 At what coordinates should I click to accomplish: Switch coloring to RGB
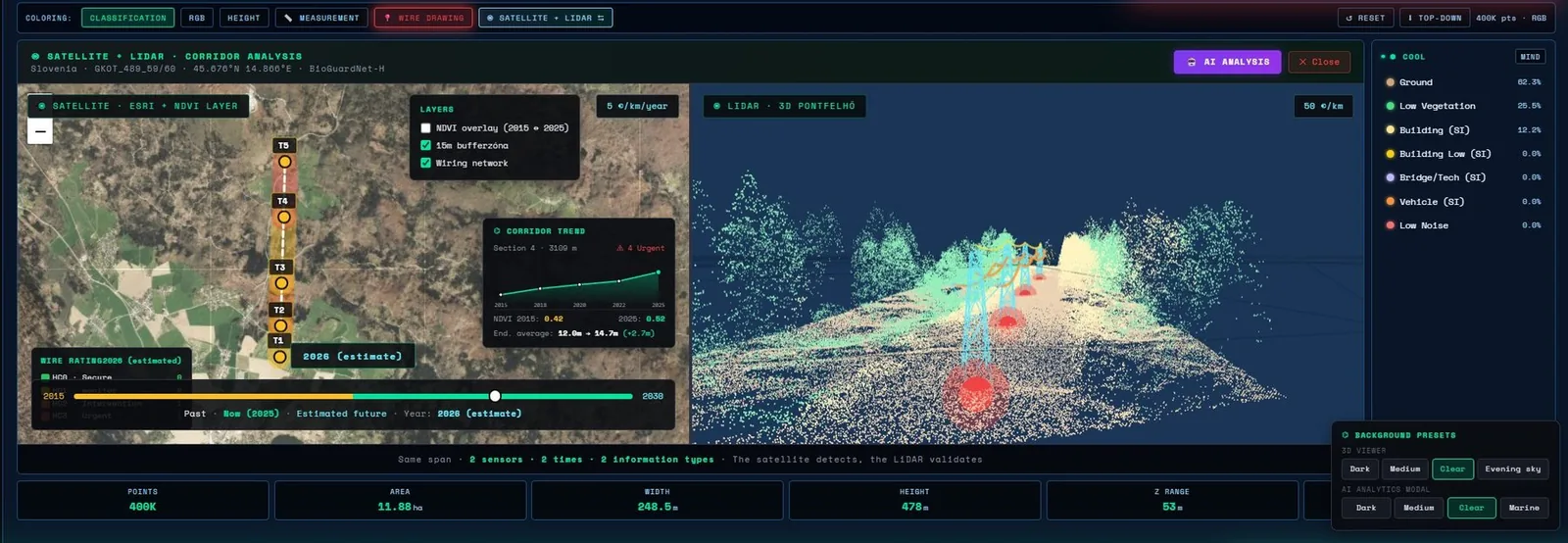pyautogui.click(x=197, y=18)
